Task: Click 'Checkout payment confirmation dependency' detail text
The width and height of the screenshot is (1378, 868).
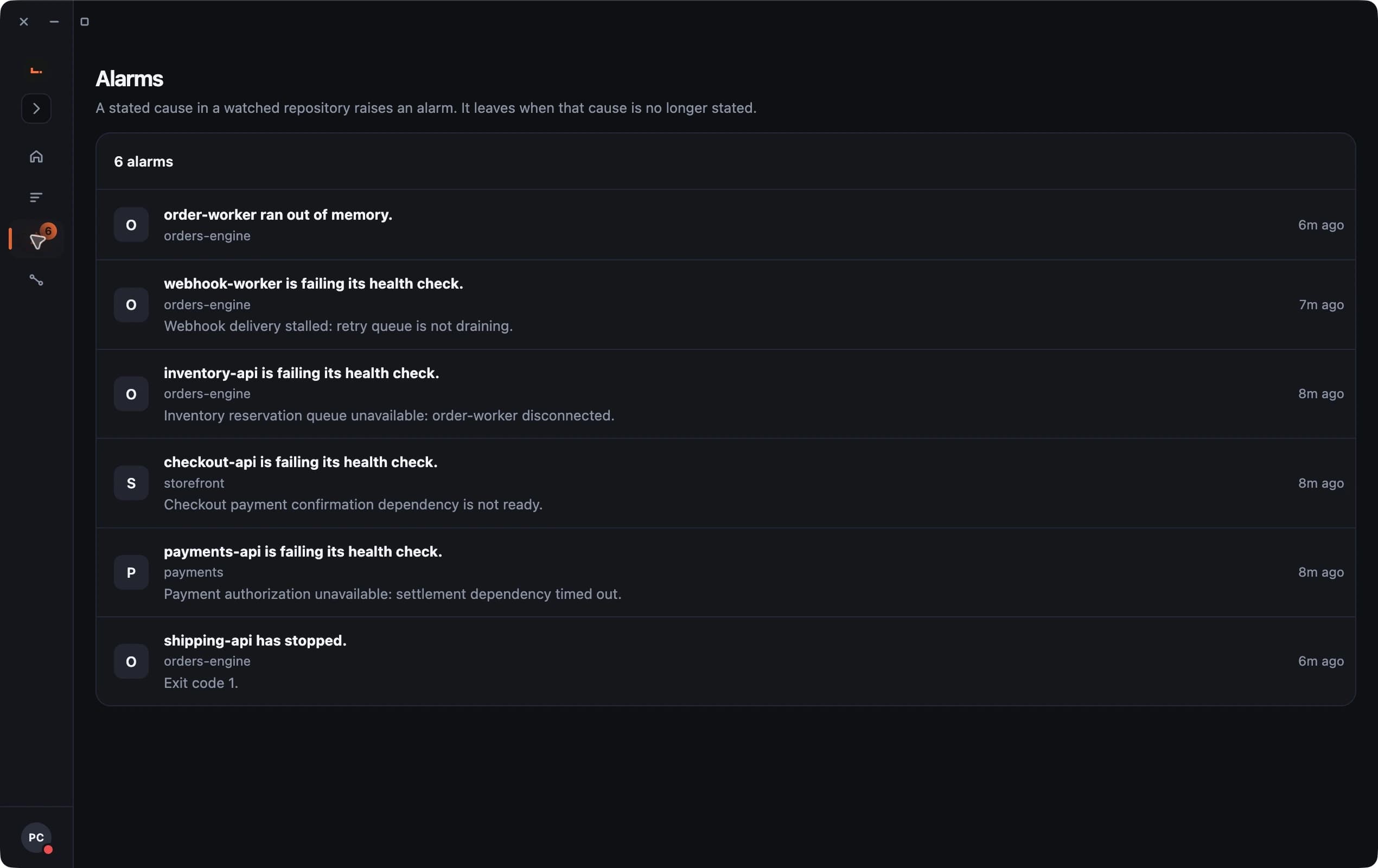Action: 353,505
